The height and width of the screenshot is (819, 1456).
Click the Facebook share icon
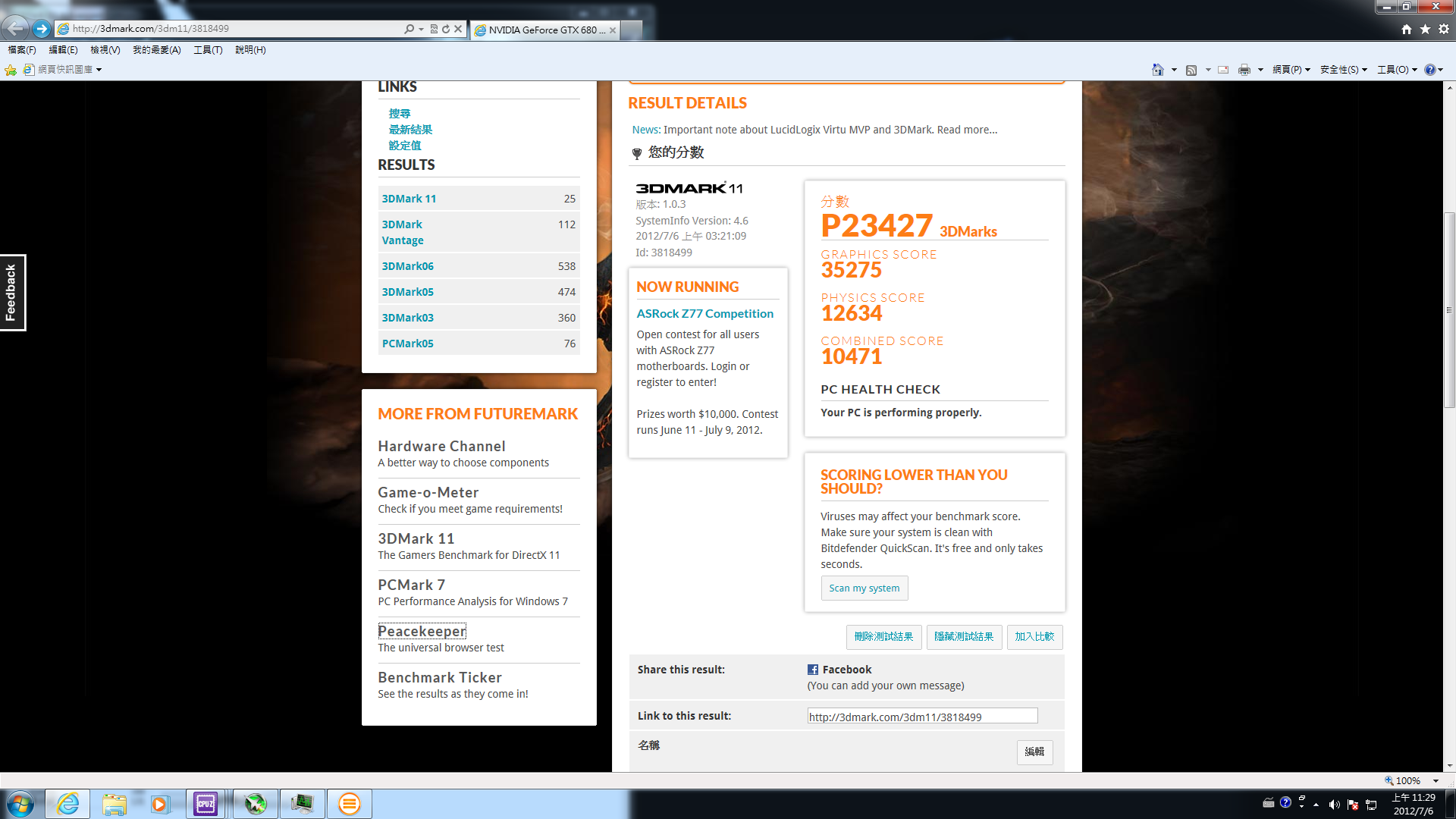point(813,670)
